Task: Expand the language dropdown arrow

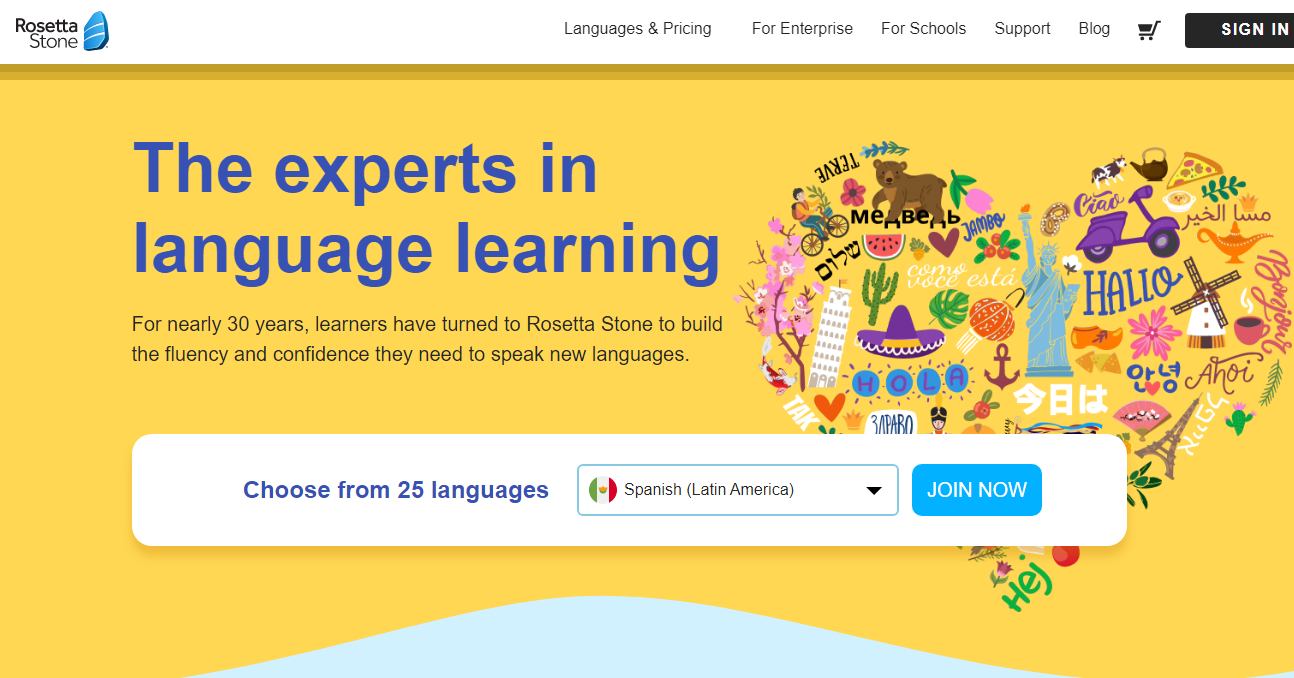Action: [873, 490]
